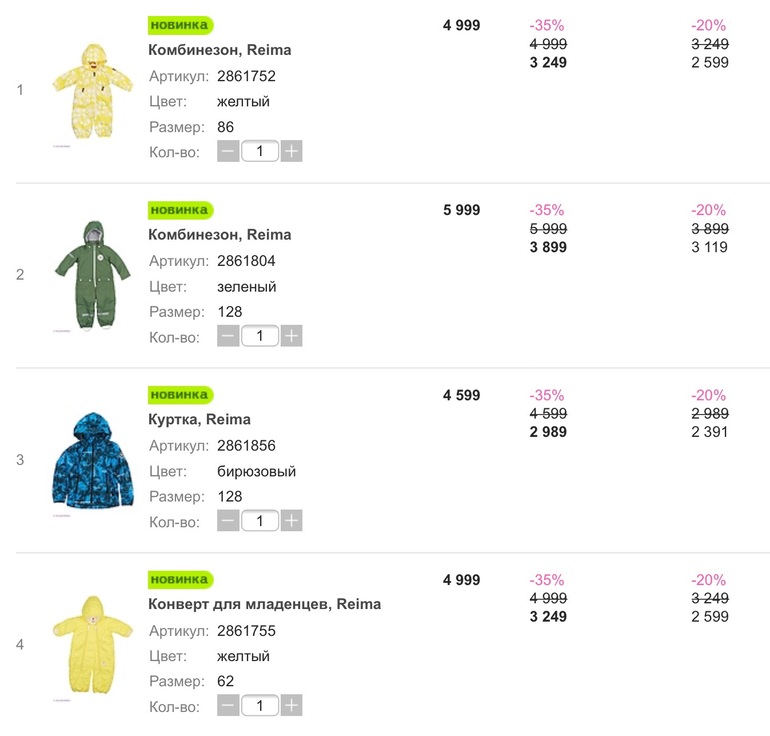Decrease quantity for green Комбинезон 2861804
The width and height of the screenshot is (770, 736).
pyautogui.click(x=228, y=337)
